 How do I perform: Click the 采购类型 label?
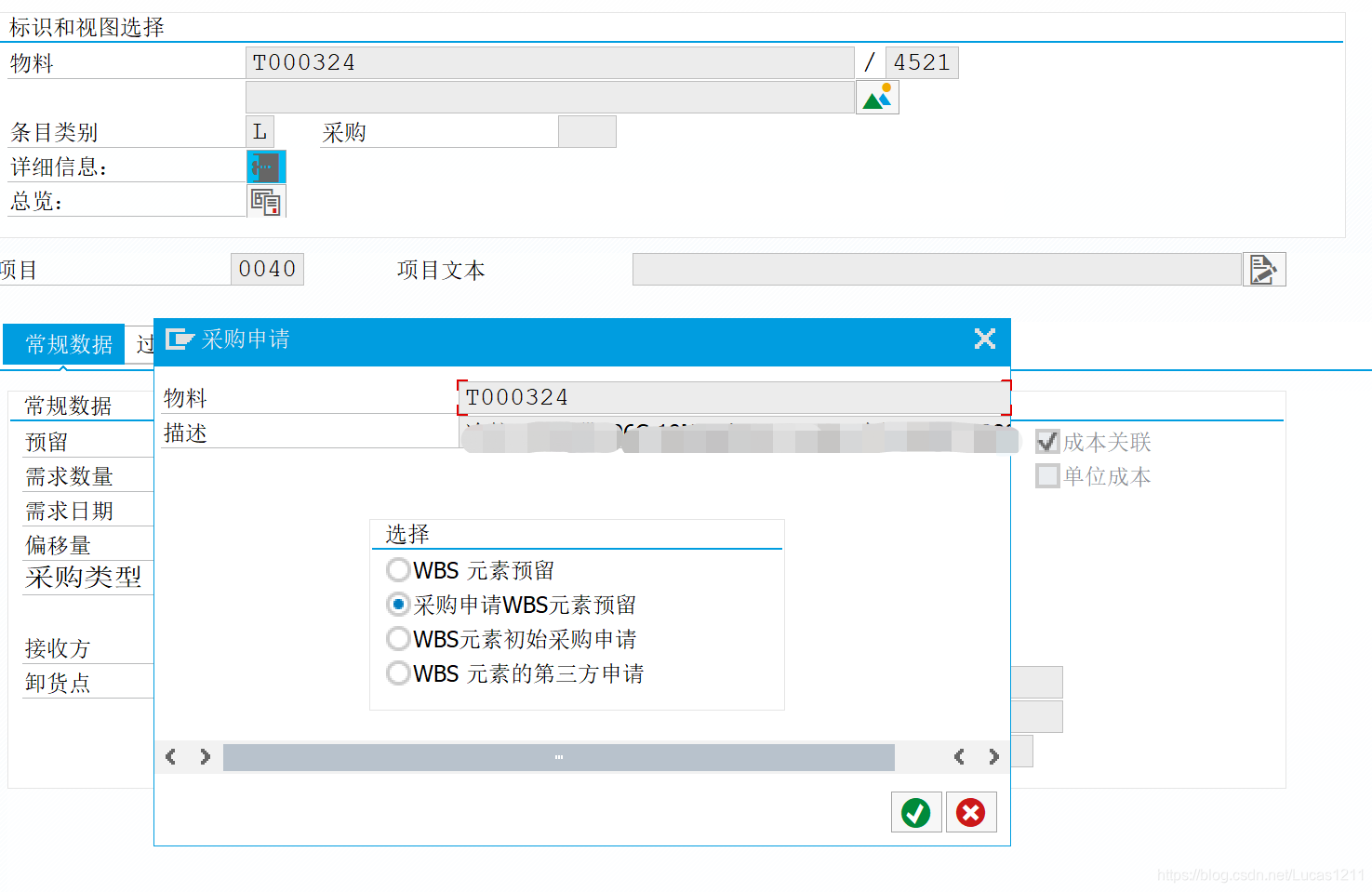pos(84,578)
